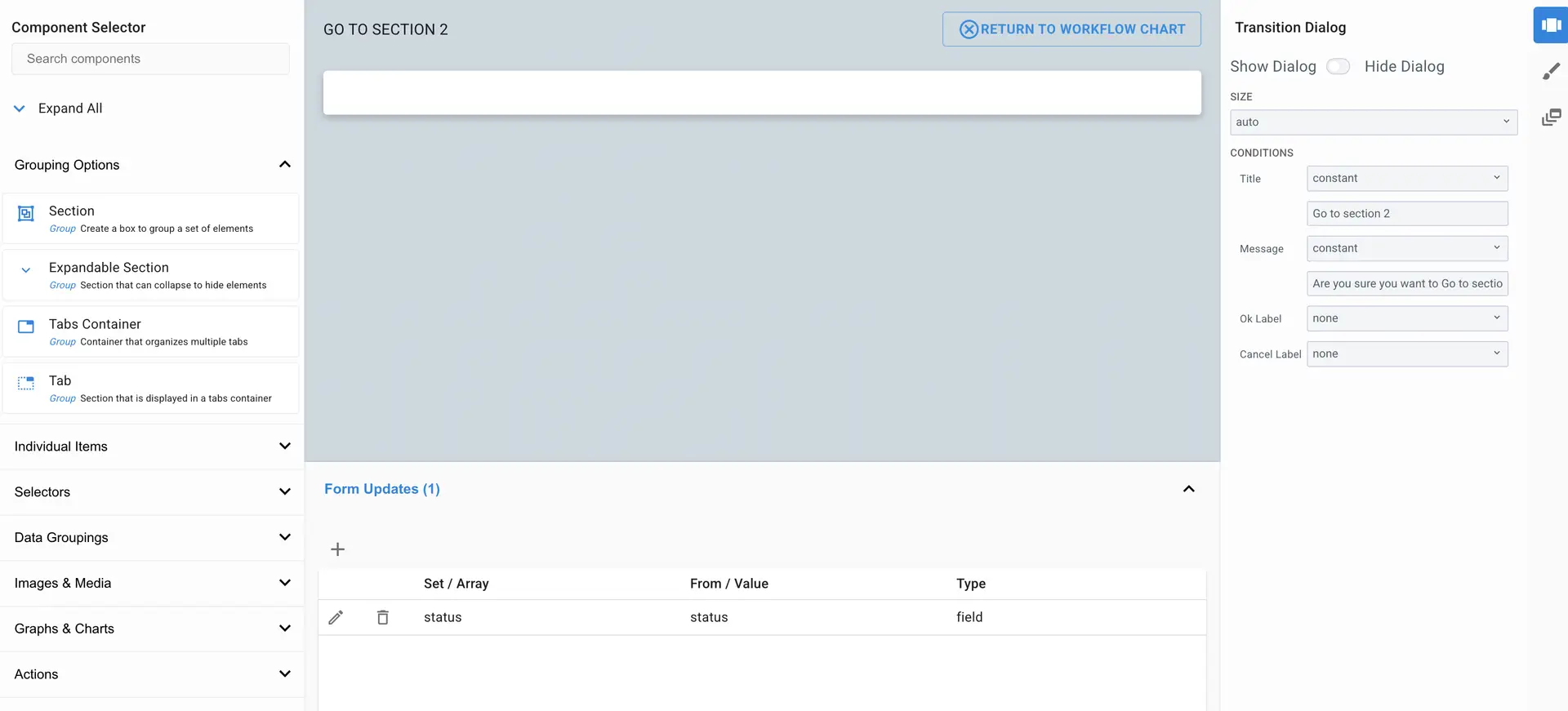
Task: Expand the Selectors section
Action: coord(152,492)
